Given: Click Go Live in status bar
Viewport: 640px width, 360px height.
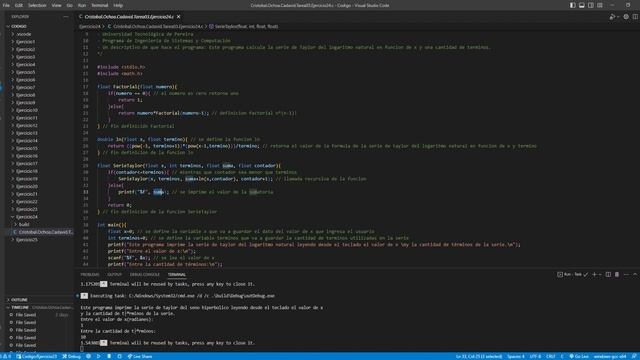Looking at the screenshot, I should point(578,356).
